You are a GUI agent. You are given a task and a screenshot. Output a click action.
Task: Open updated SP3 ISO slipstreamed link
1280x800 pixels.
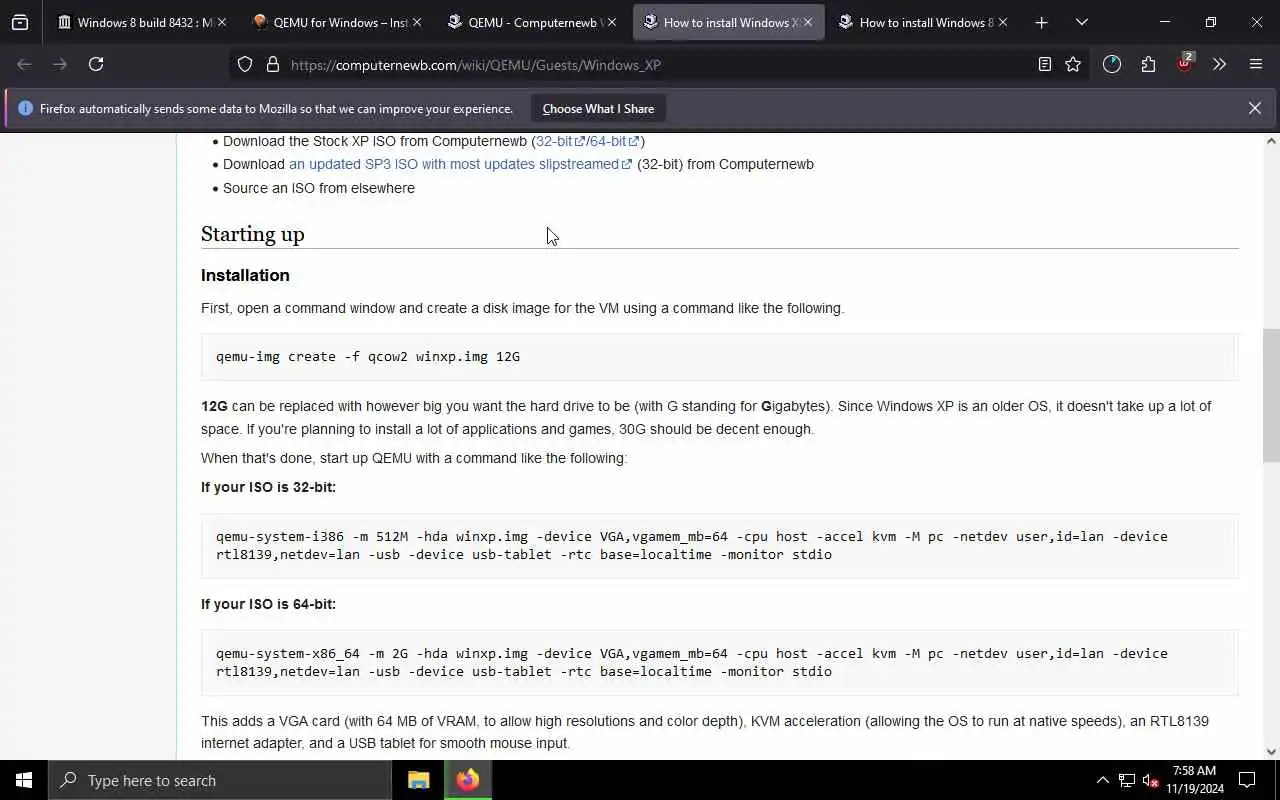(x=460, y=164)
